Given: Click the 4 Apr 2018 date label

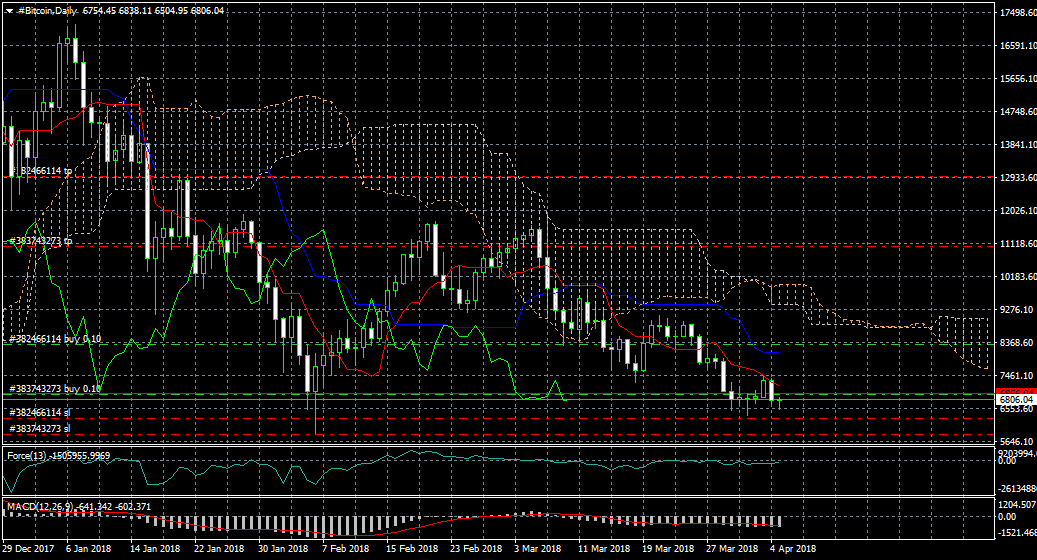Looking at the screenshot, I should (x=793, y=549).
